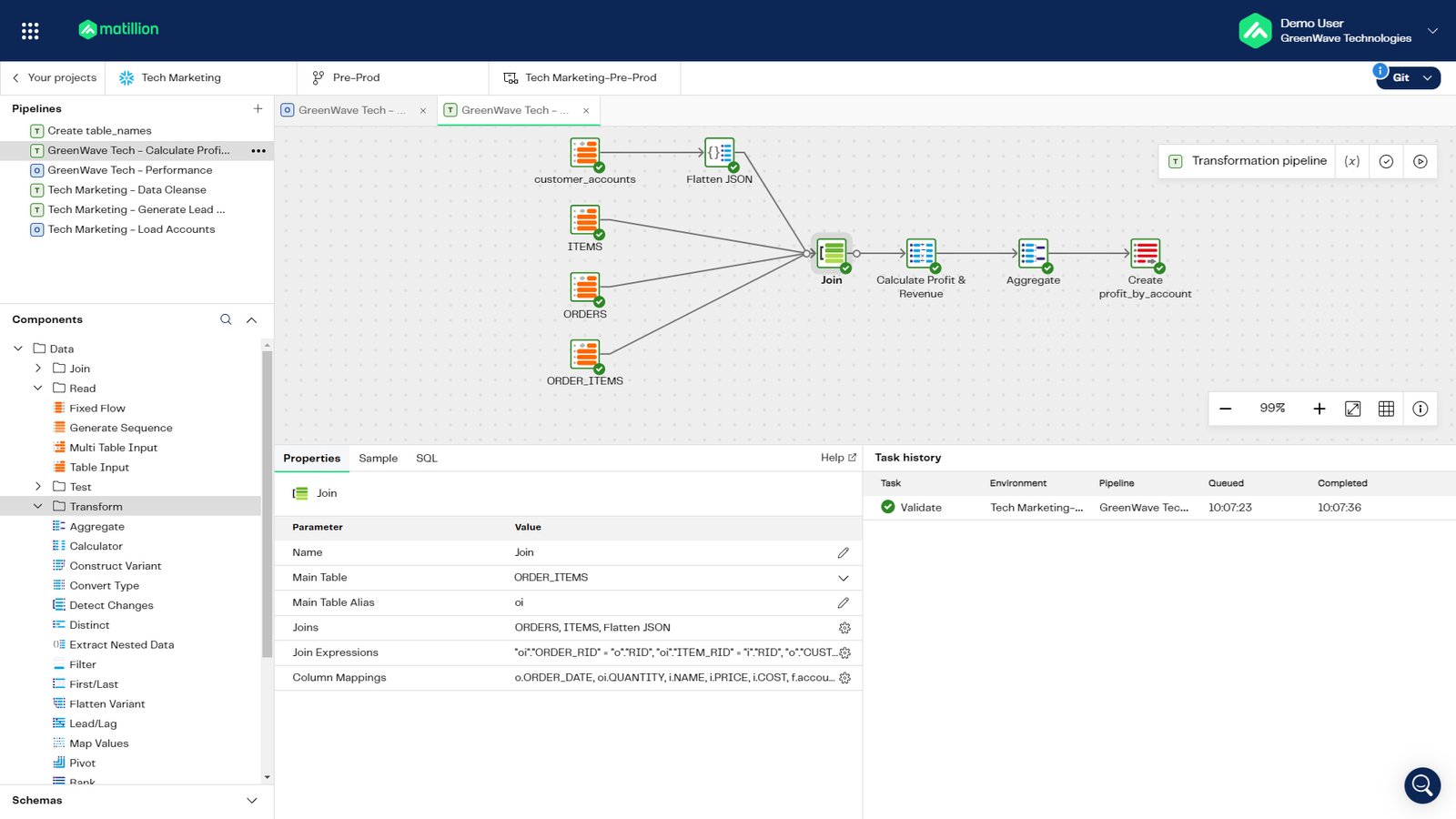The image size is (1456, 819).
Task: Edit the Name parameter pencil icon
Action: (x=844, y=552)
